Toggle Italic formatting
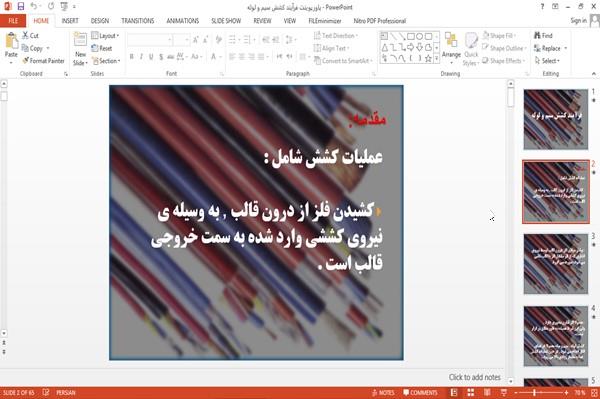Image resolution: width=600 pixels, height=399 pixels. (141, 57)
